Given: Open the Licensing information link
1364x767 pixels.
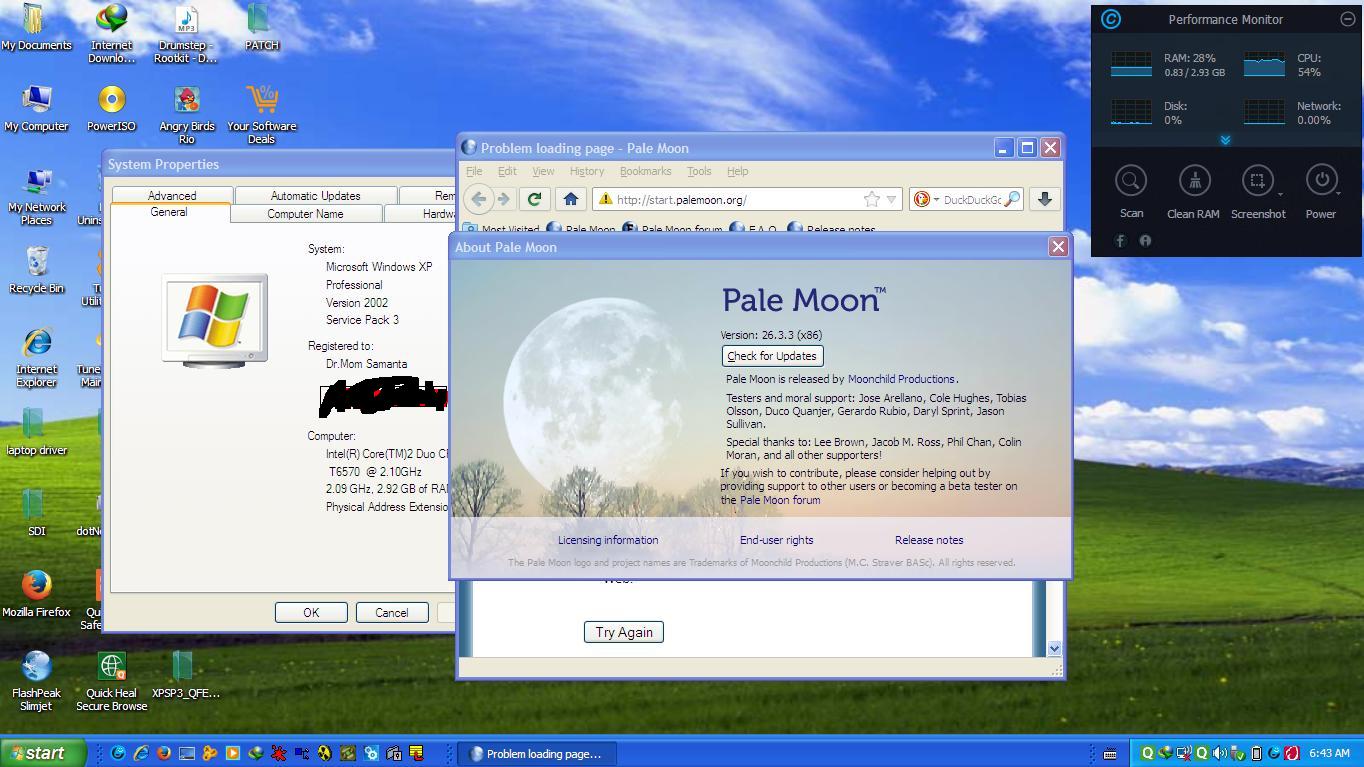Looking at the screenshot, I should 608,540.
